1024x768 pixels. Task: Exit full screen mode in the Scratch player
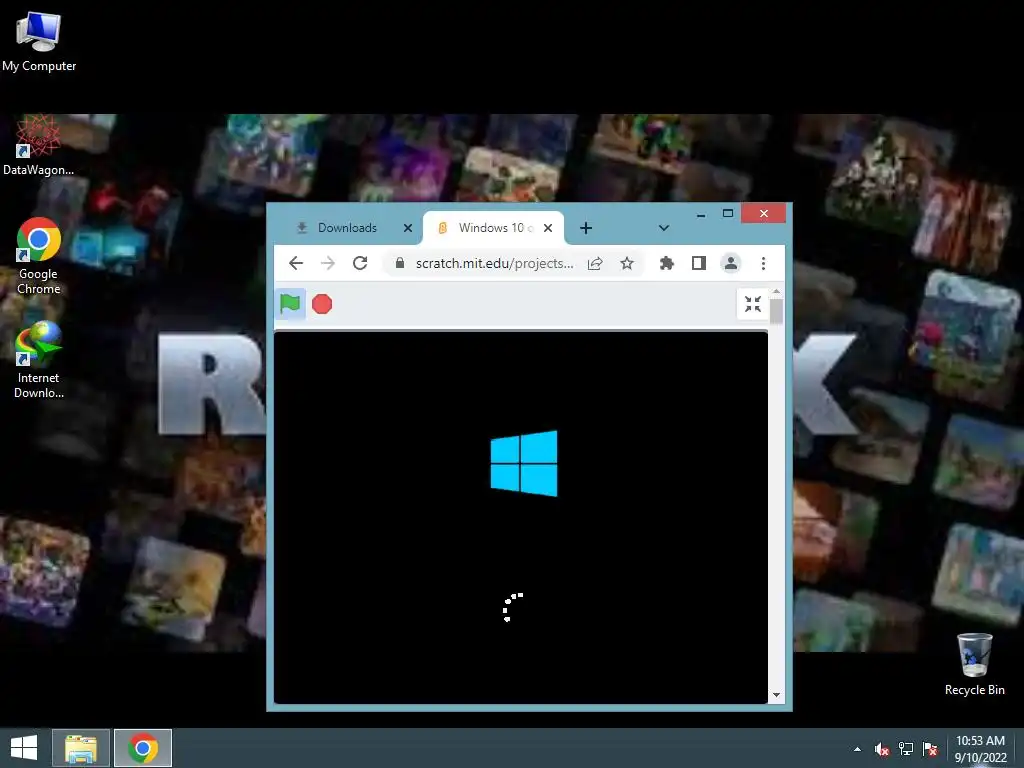coord(752,304)
